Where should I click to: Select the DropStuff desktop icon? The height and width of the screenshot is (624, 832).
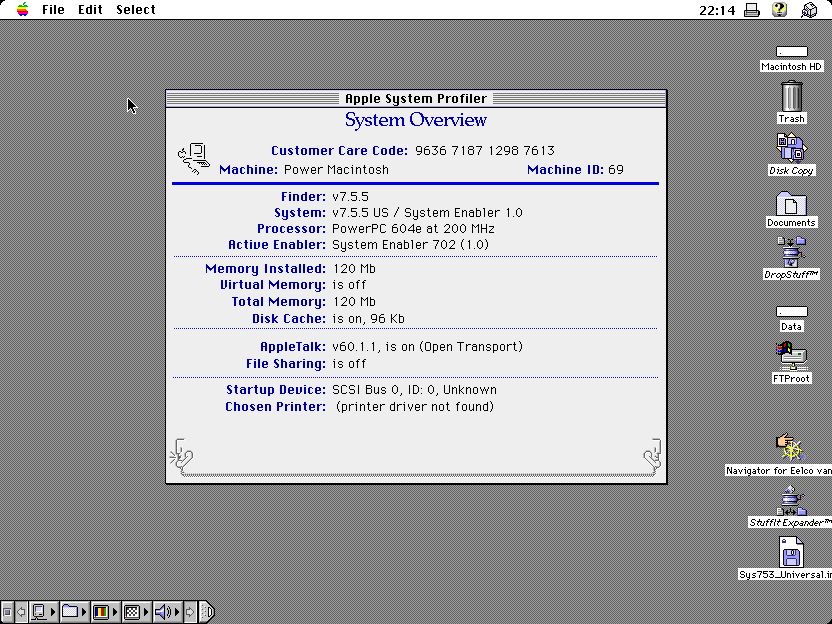pos(791,253)
